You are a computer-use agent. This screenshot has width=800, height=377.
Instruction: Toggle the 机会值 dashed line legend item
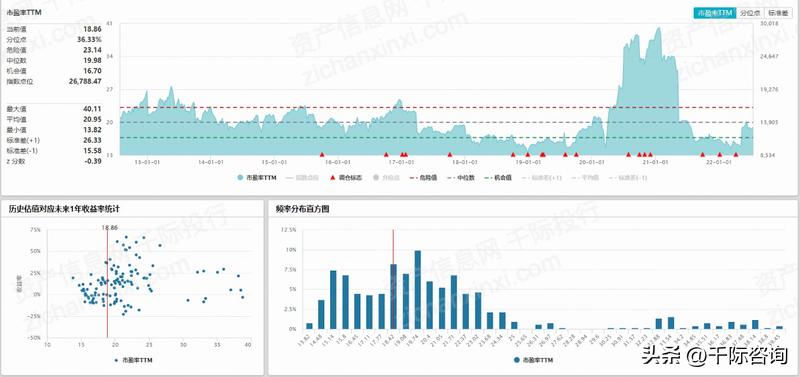coord(499,178)
